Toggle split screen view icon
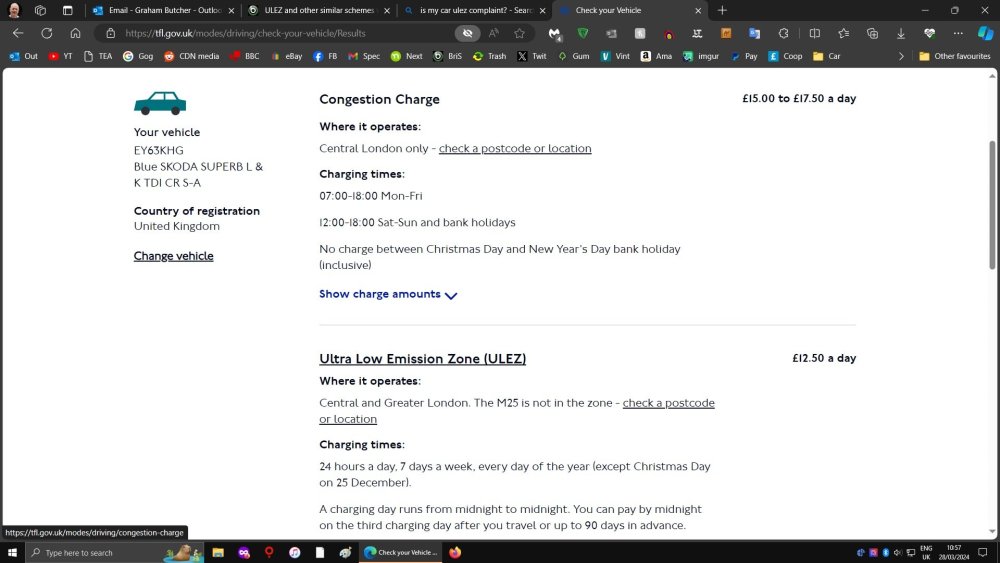 pos(814,33)
